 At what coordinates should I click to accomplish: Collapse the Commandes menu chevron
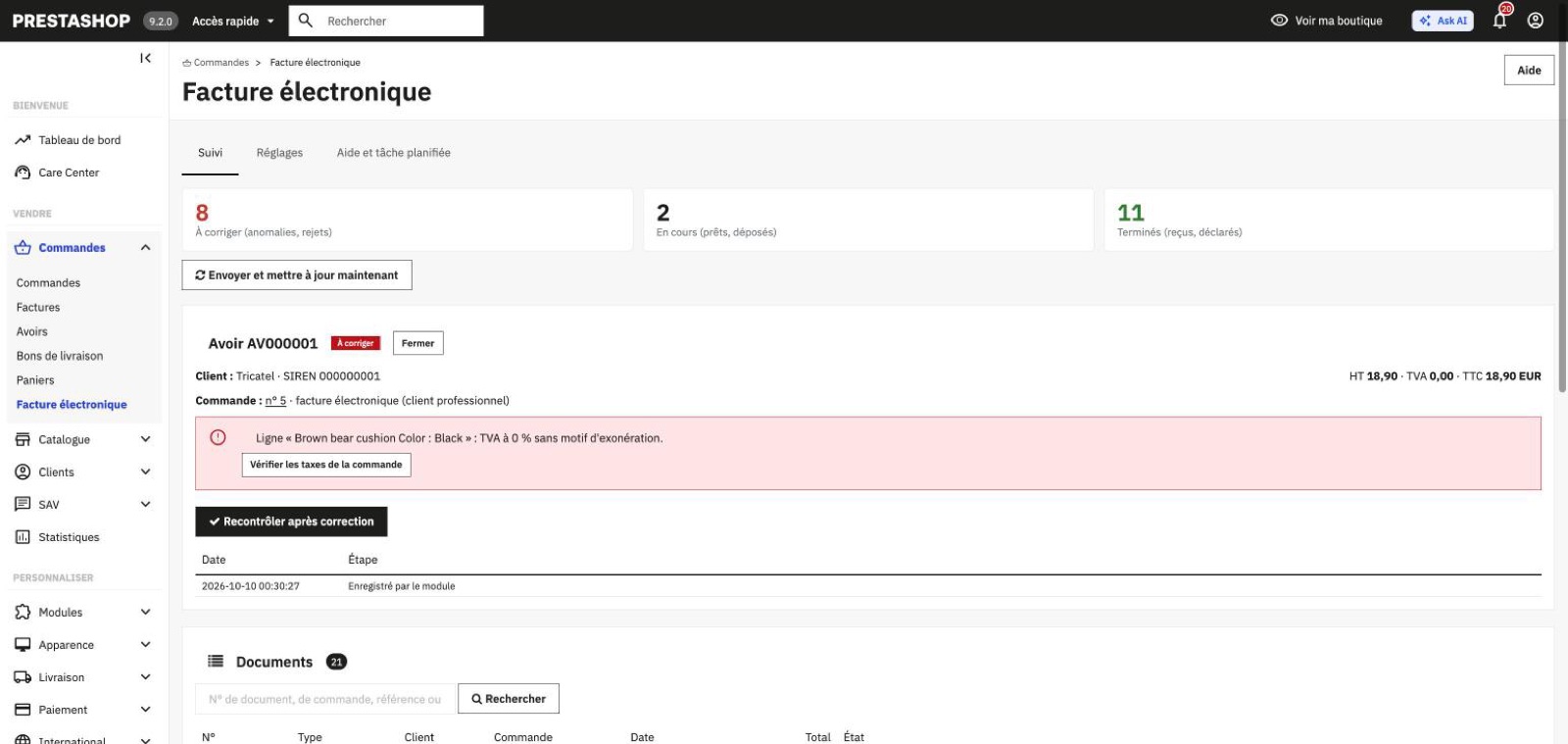pos(145,248)
